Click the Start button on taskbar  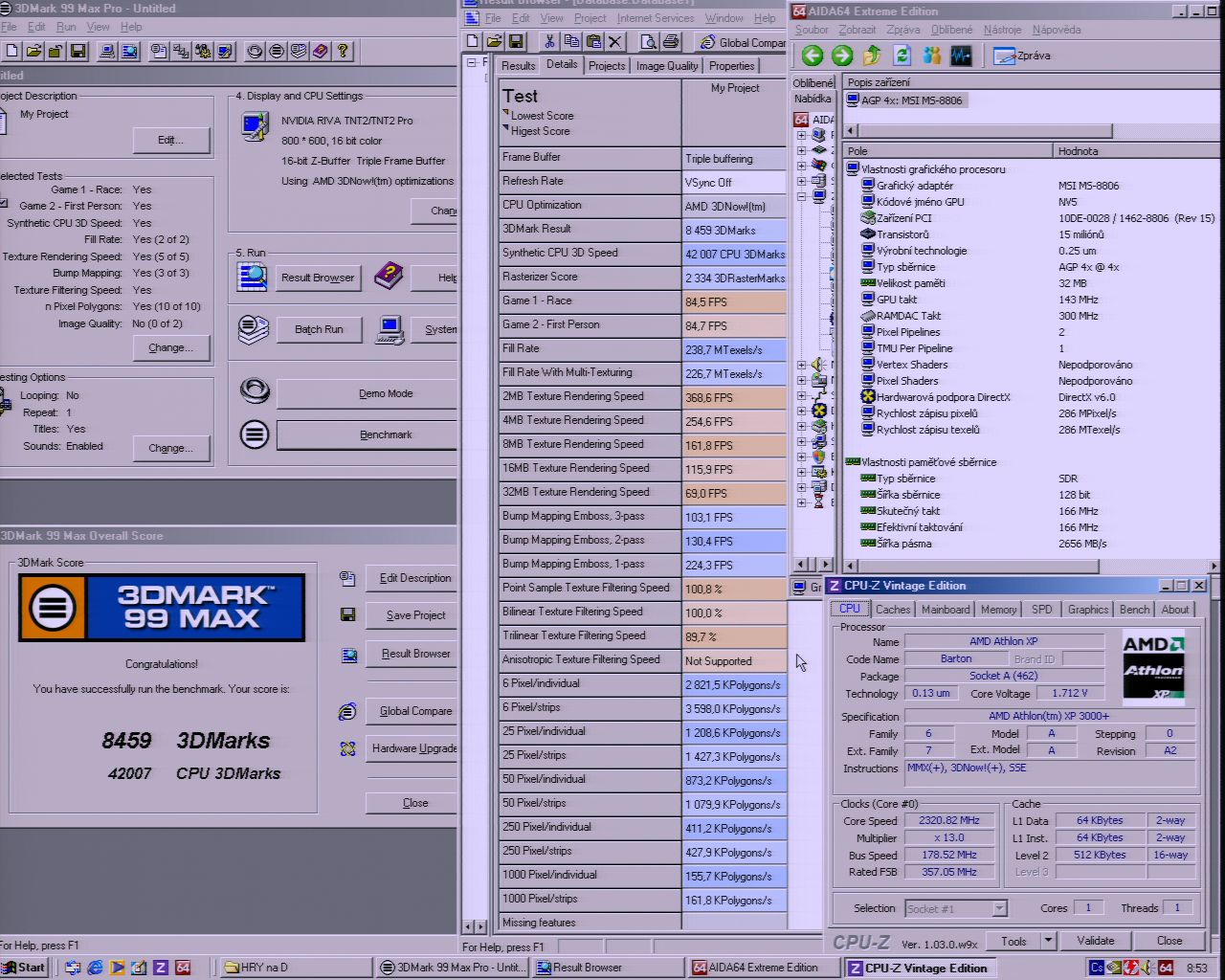[24, 968]
